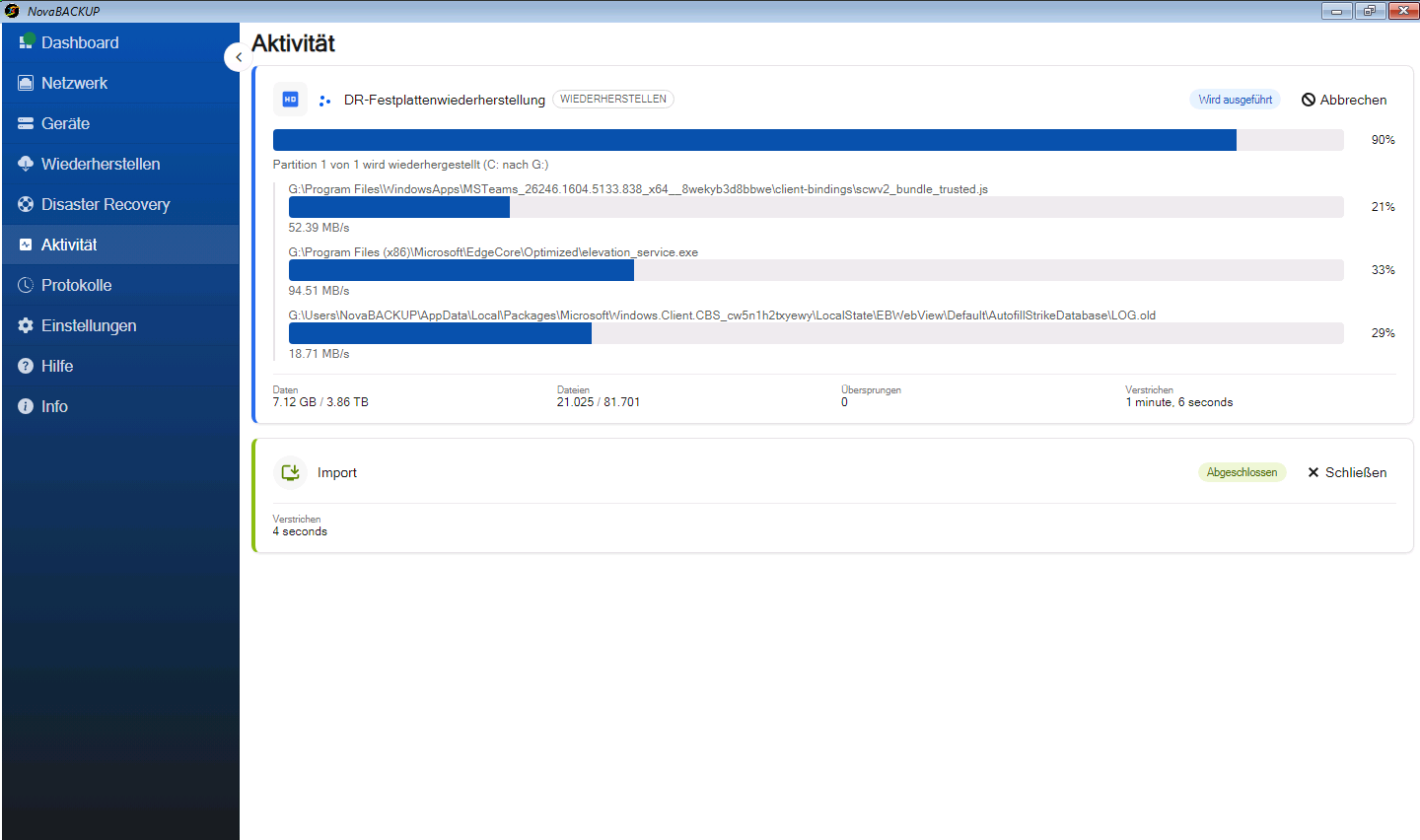Click the 7.12 GB / 3.86 TB data value
Viewport: 1420px width, 840px height.
[x=320, y=402]
